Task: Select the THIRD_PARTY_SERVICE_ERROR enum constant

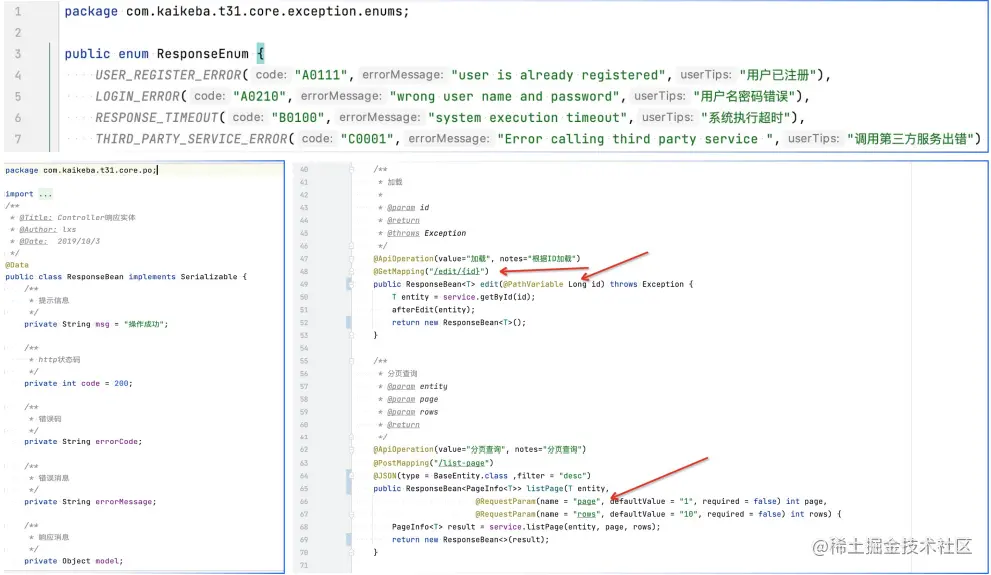Action: tap(192, 139)
